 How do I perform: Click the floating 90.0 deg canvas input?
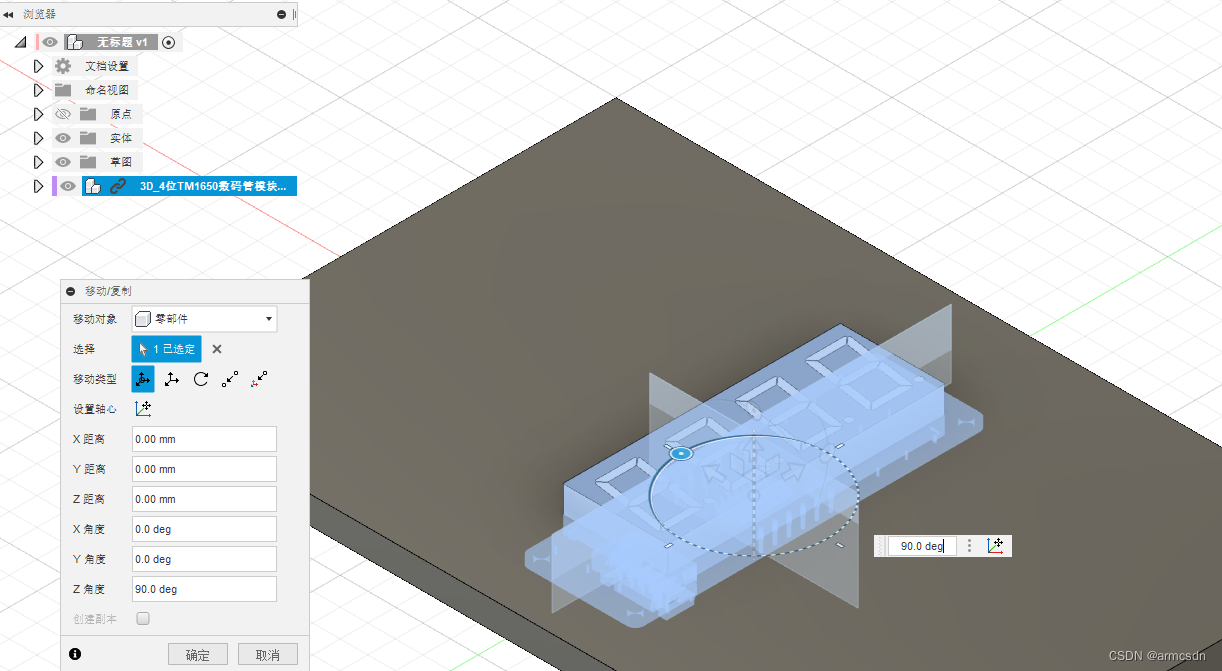click(921, 546)
